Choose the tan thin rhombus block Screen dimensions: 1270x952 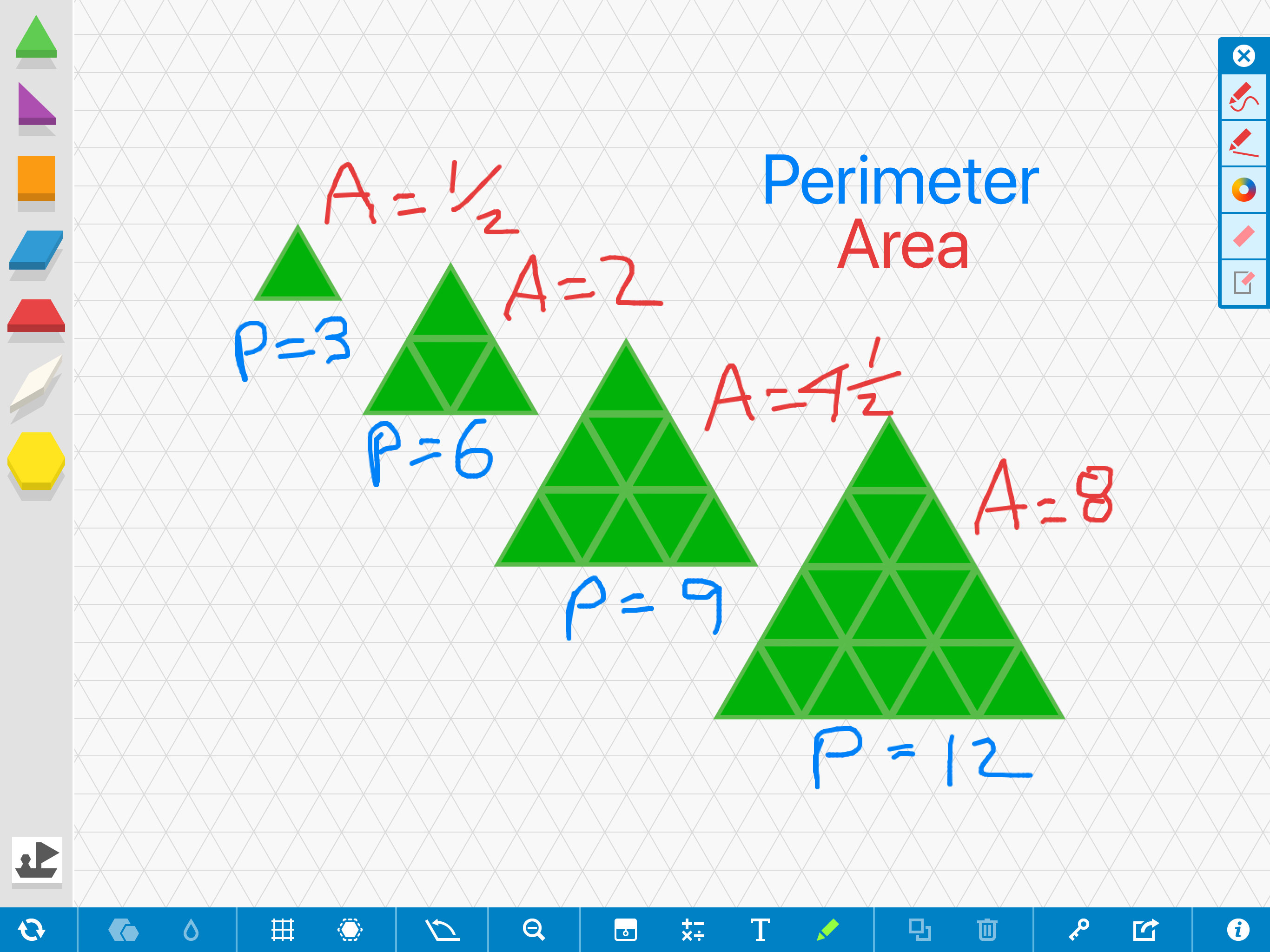tap(36, 383)
